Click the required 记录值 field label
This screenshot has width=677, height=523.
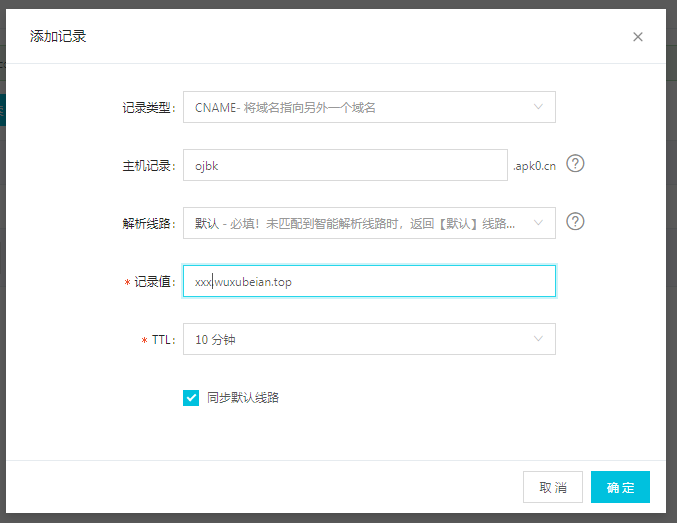click(152, 282)
